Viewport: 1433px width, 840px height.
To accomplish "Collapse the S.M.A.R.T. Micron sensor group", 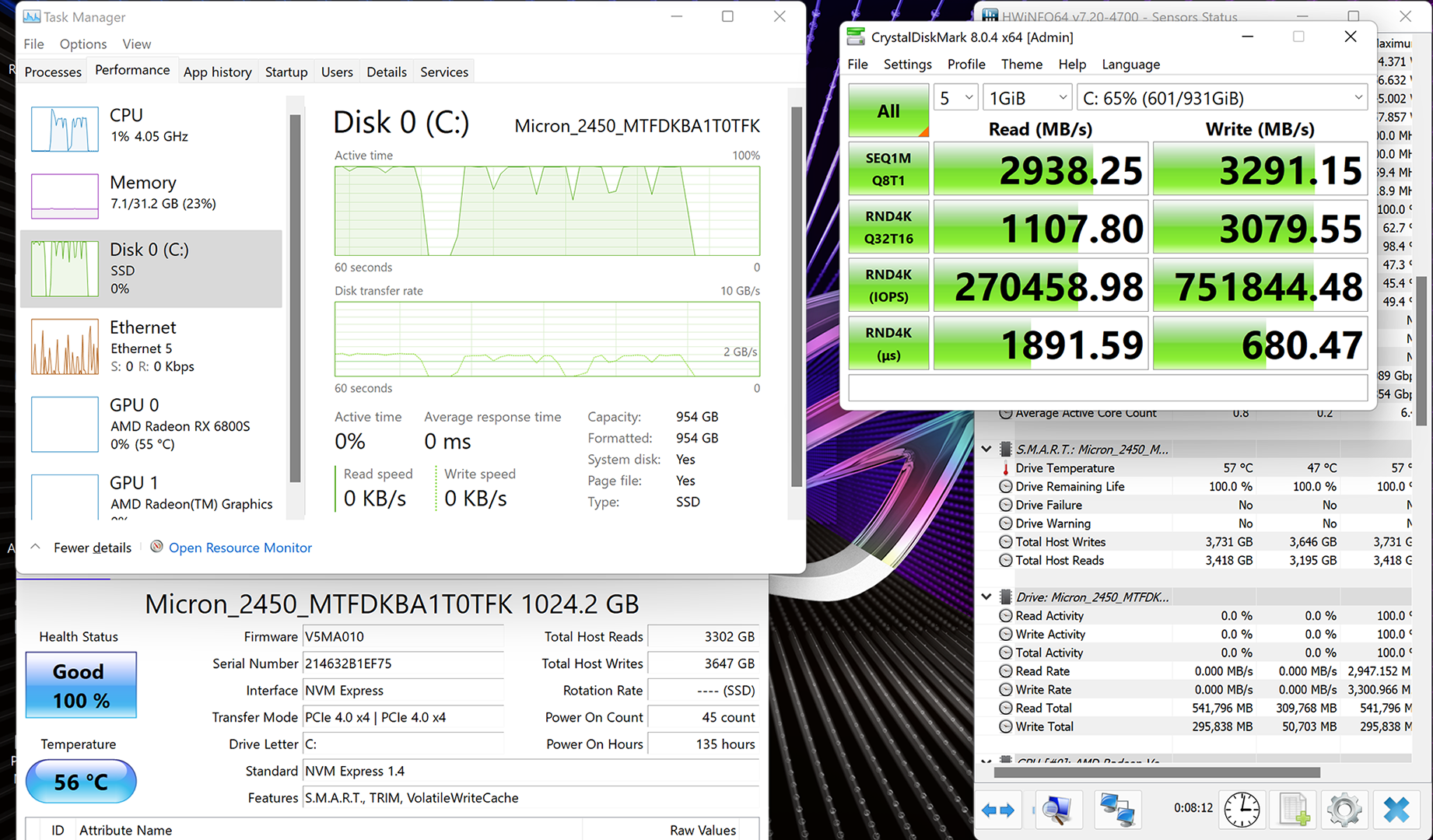I will coord(986,449).
